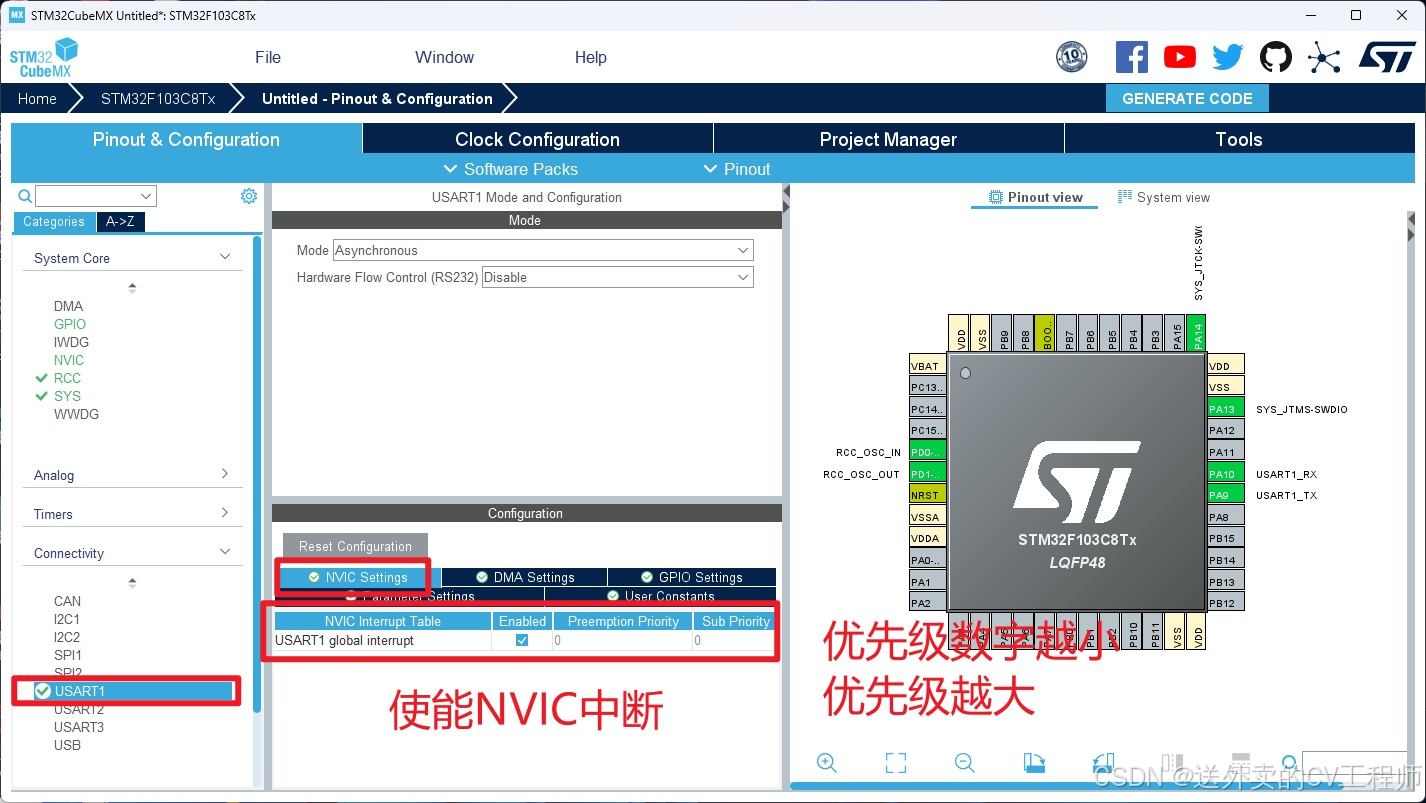Open the search settings gear icon

[248, 196]
